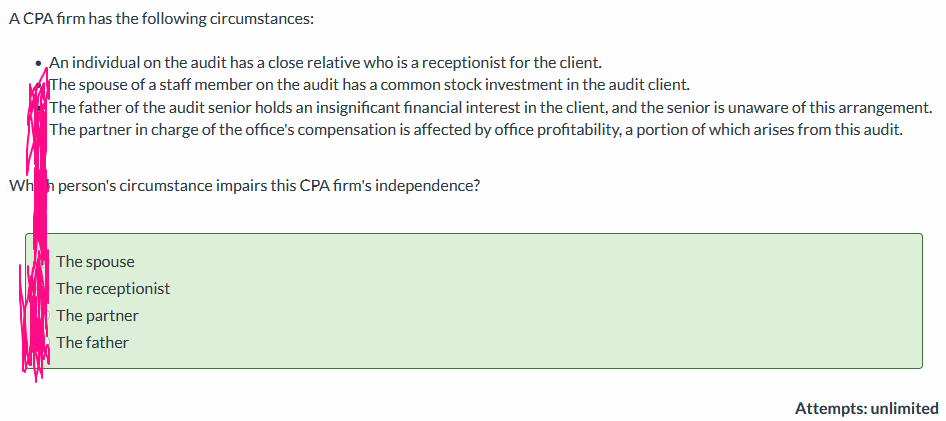Pick "The partner" as the answer
Screen dimensions: 946x421
coord(97,315)
